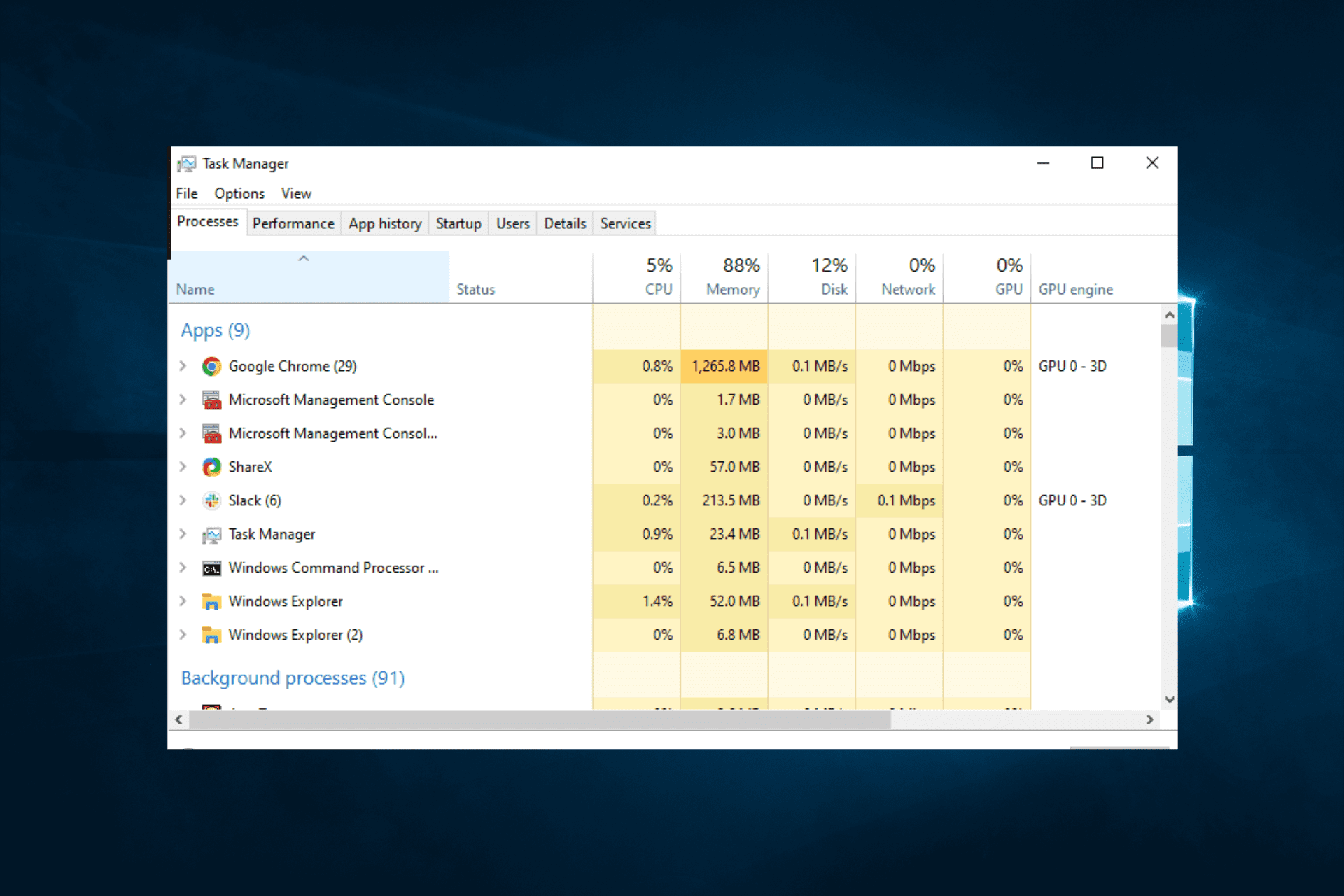The width and height of the screenshot is (1344, 896).
Task: Click the Background processes (91) heading
Action: 293,678
